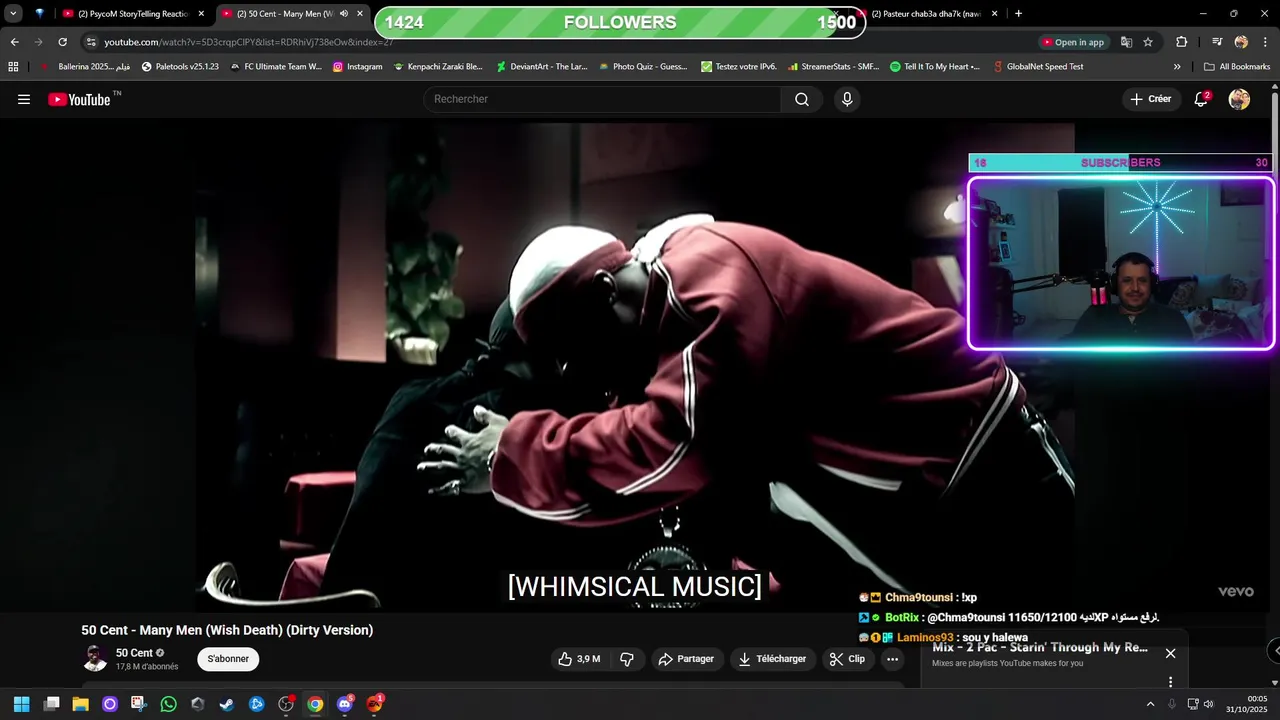Open Chrome profile avatar
1280x720 pixels.
pyautogui.click(x=1241, y=42)
